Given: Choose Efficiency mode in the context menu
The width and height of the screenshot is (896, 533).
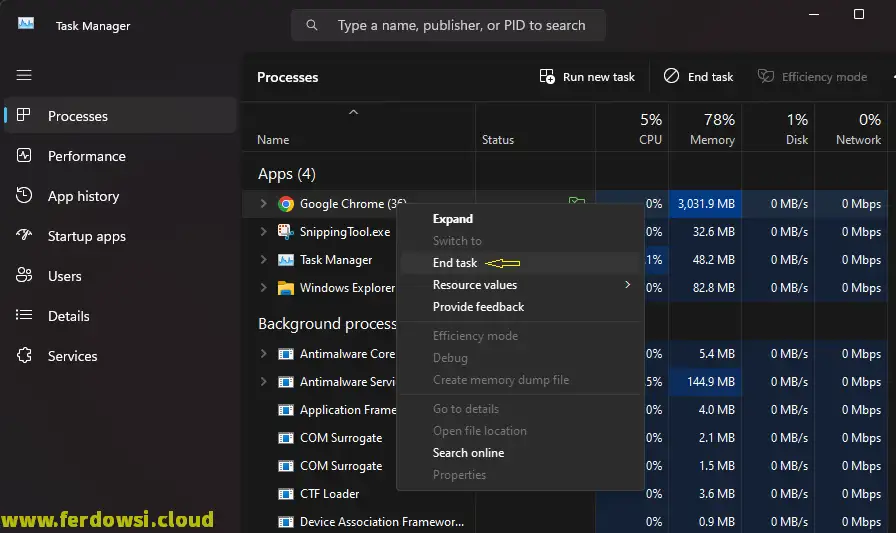Looking at the screenshot, I should coord(520,336).
